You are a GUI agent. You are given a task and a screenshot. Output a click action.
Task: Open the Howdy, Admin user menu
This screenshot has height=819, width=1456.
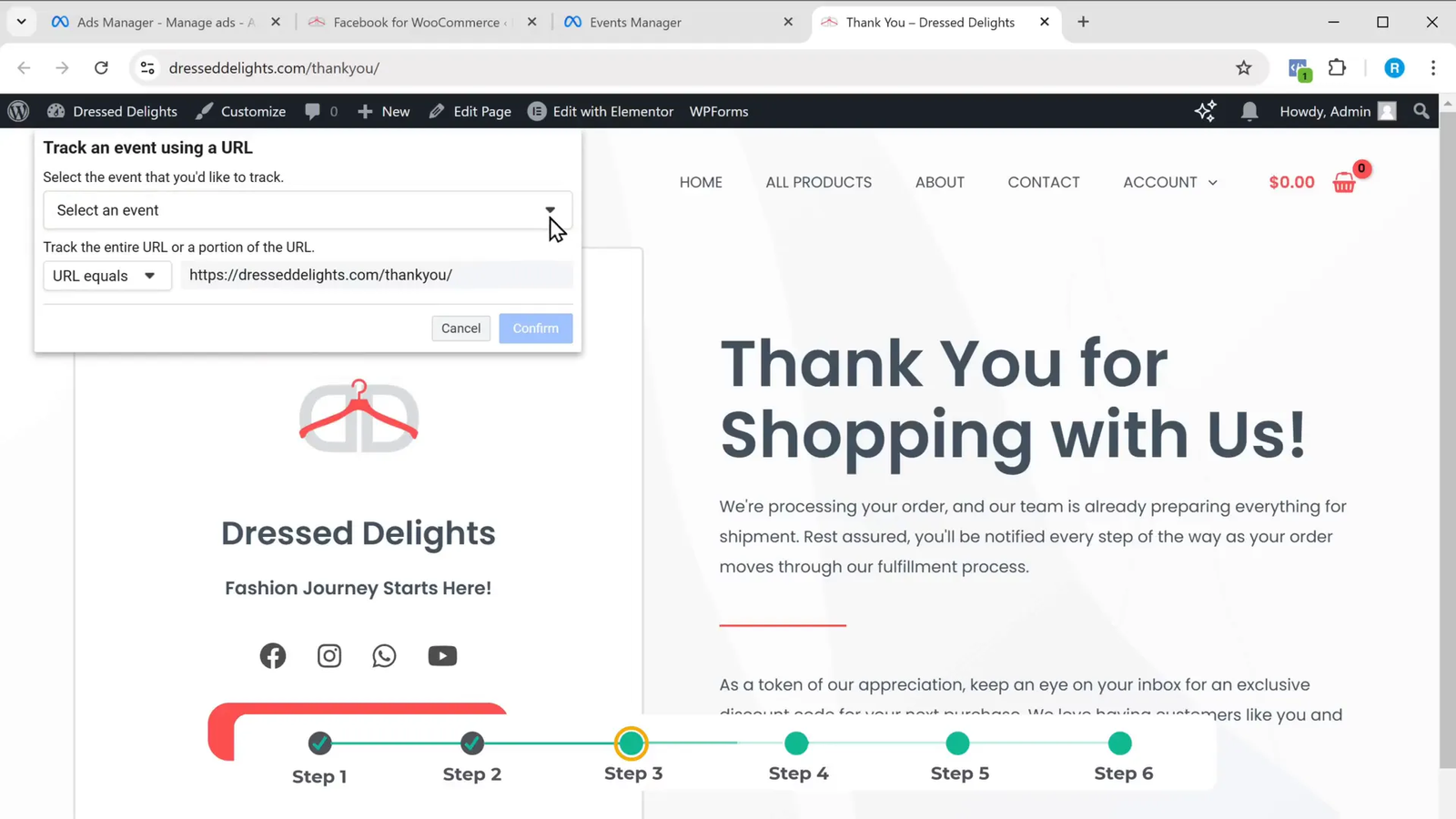(1337, 111)
